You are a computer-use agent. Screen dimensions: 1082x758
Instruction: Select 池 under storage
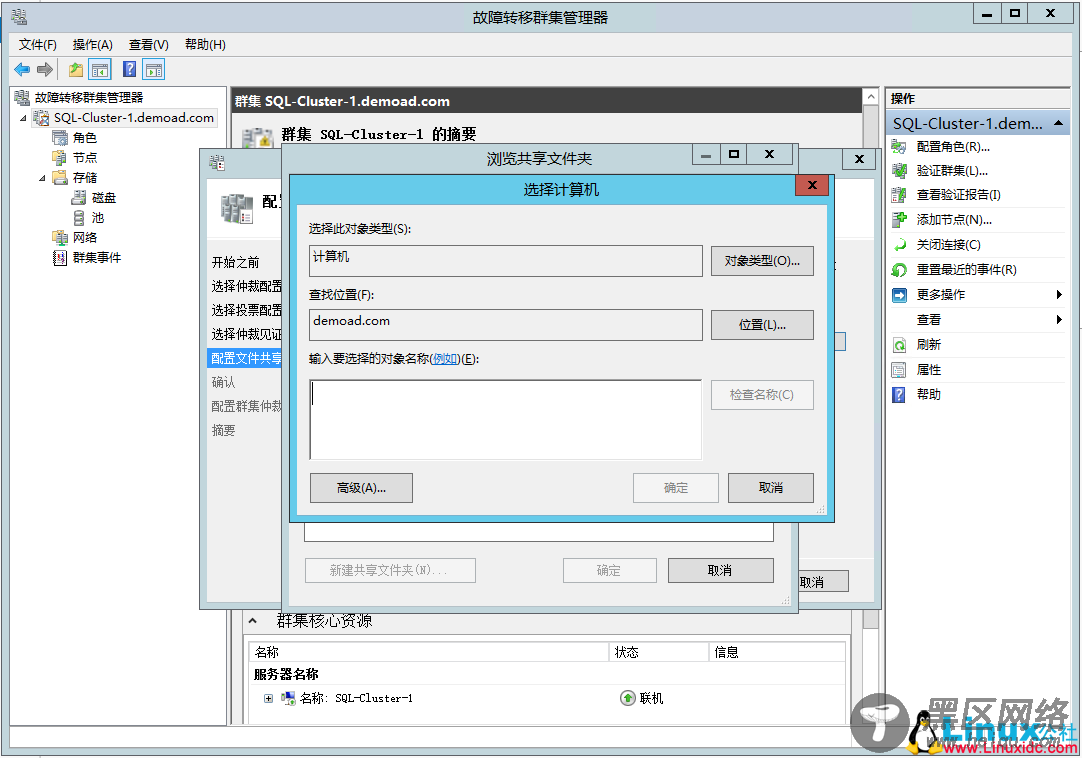(x=97, y=218)
